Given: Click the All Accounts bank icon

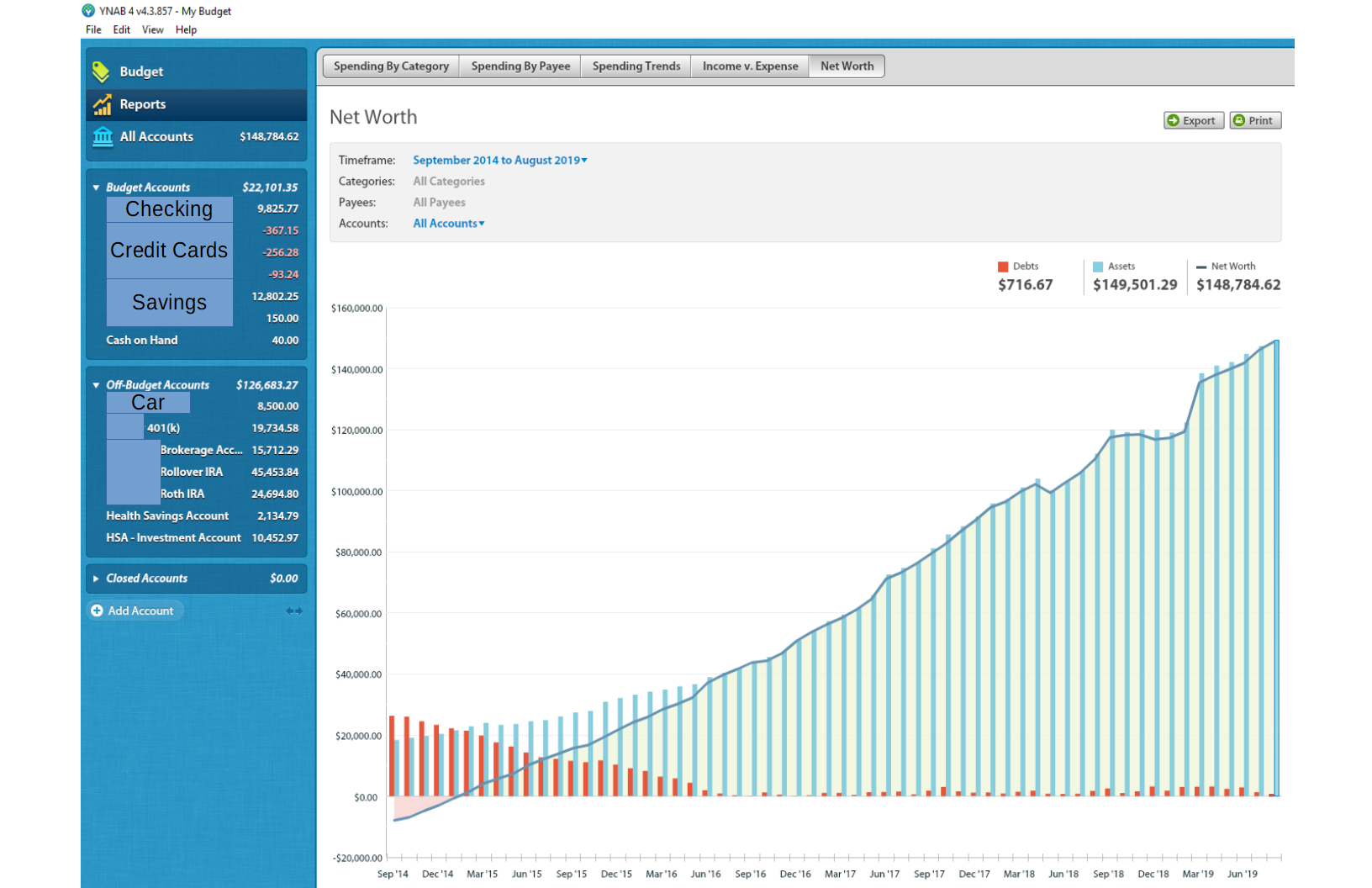Looking at the screenshot, I should [102, 136].
